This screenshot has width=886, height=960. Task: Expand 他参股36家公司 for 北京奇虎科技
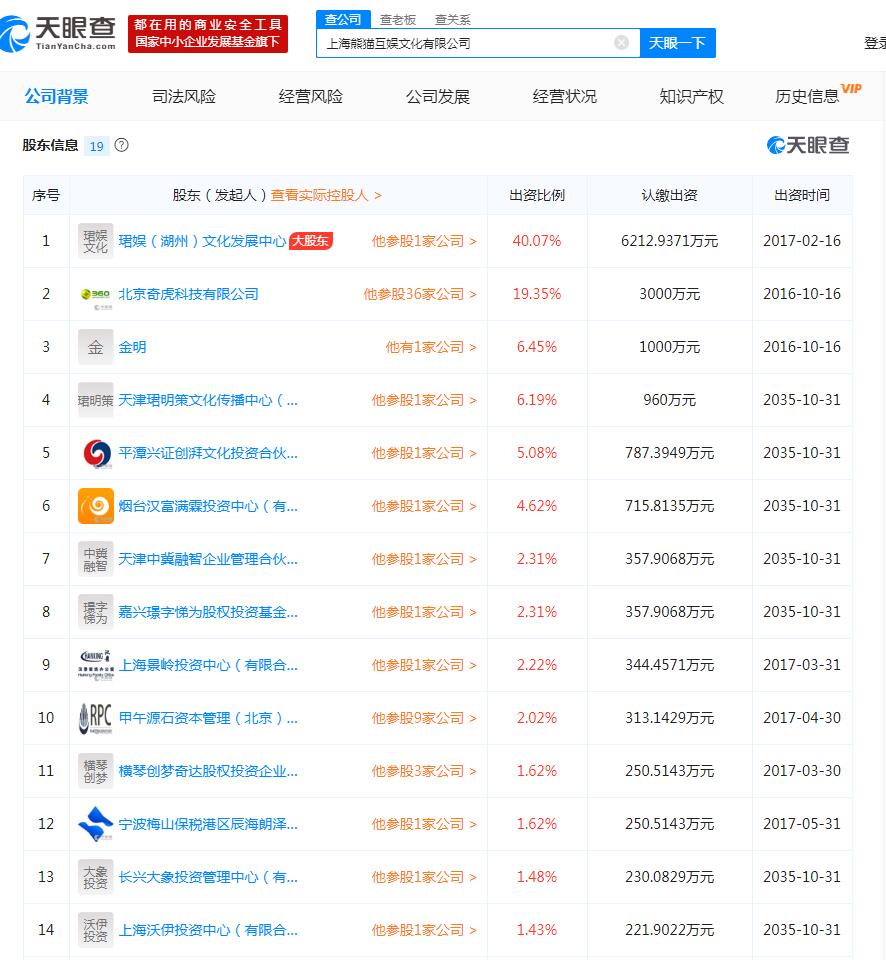point(420,294)
